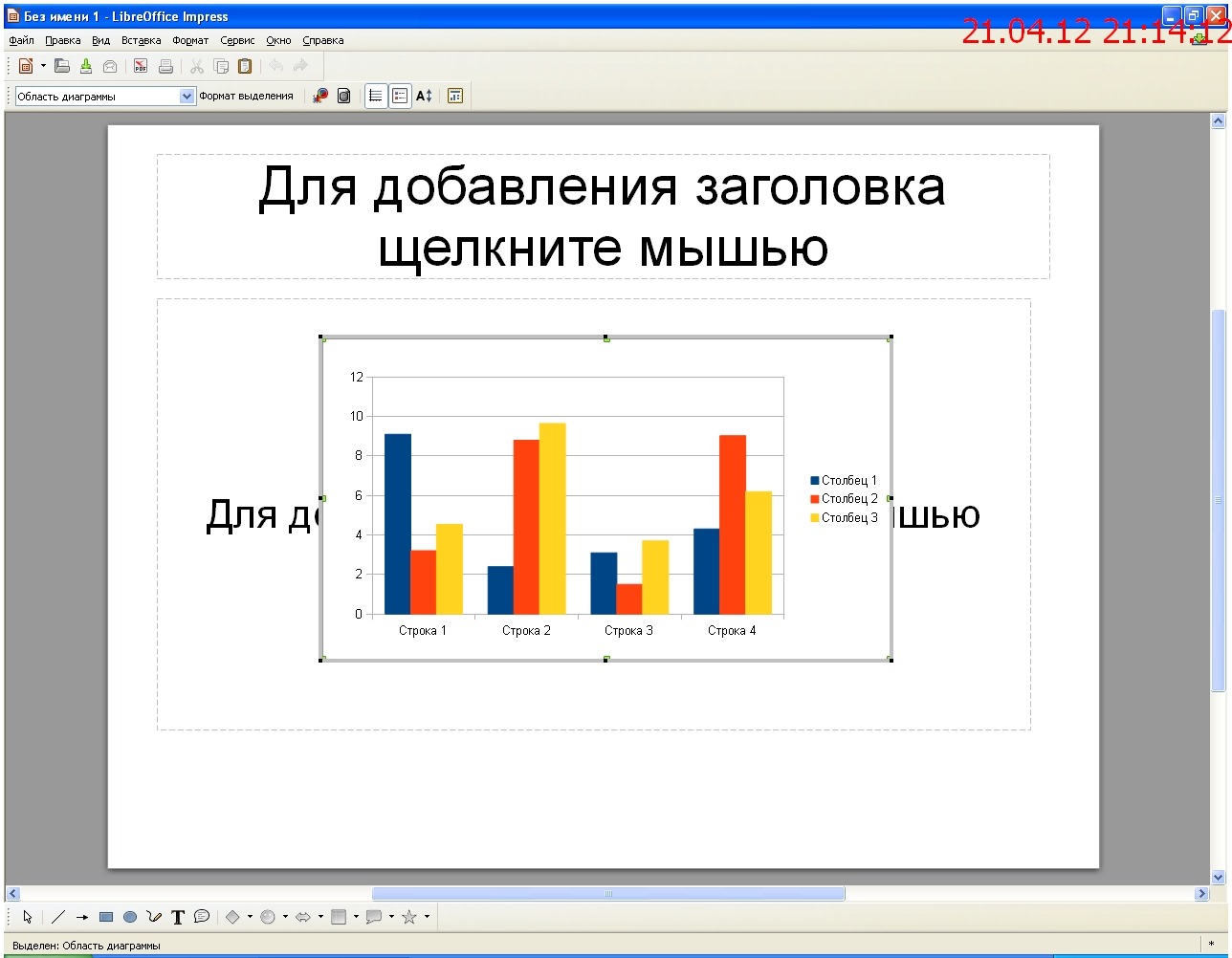The image size is (1232, 958).
Task: Open the chart data table icon
Action: (x=344, y=96)
